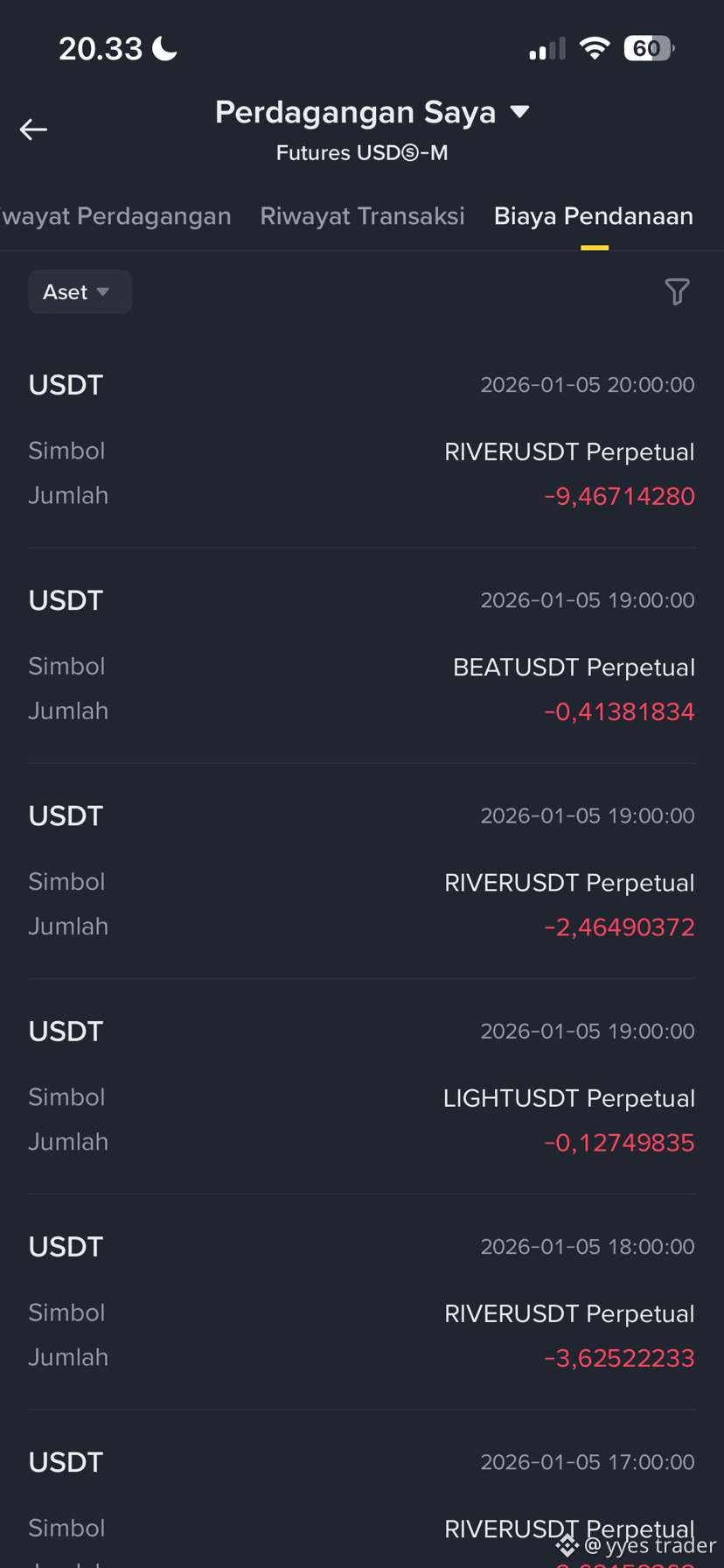Open the RIVERUSDT entry dated 20:00:00
724x1568 pixels.
(x=362, y=440)
